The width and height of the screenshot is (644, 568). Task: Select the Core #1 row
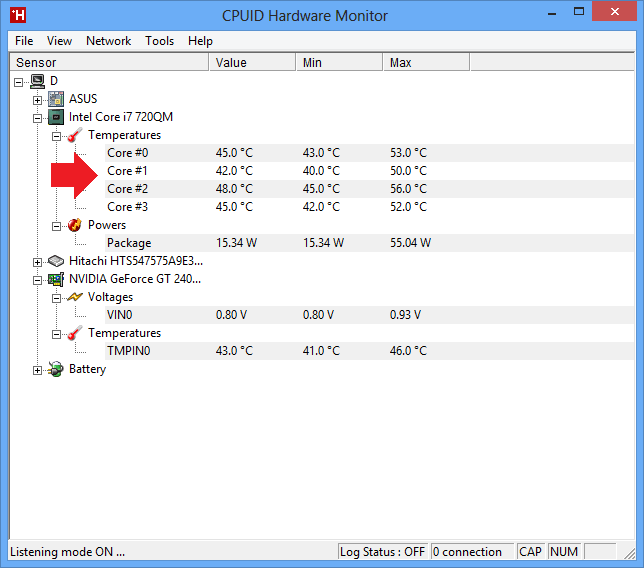click(x=370, y=171)
